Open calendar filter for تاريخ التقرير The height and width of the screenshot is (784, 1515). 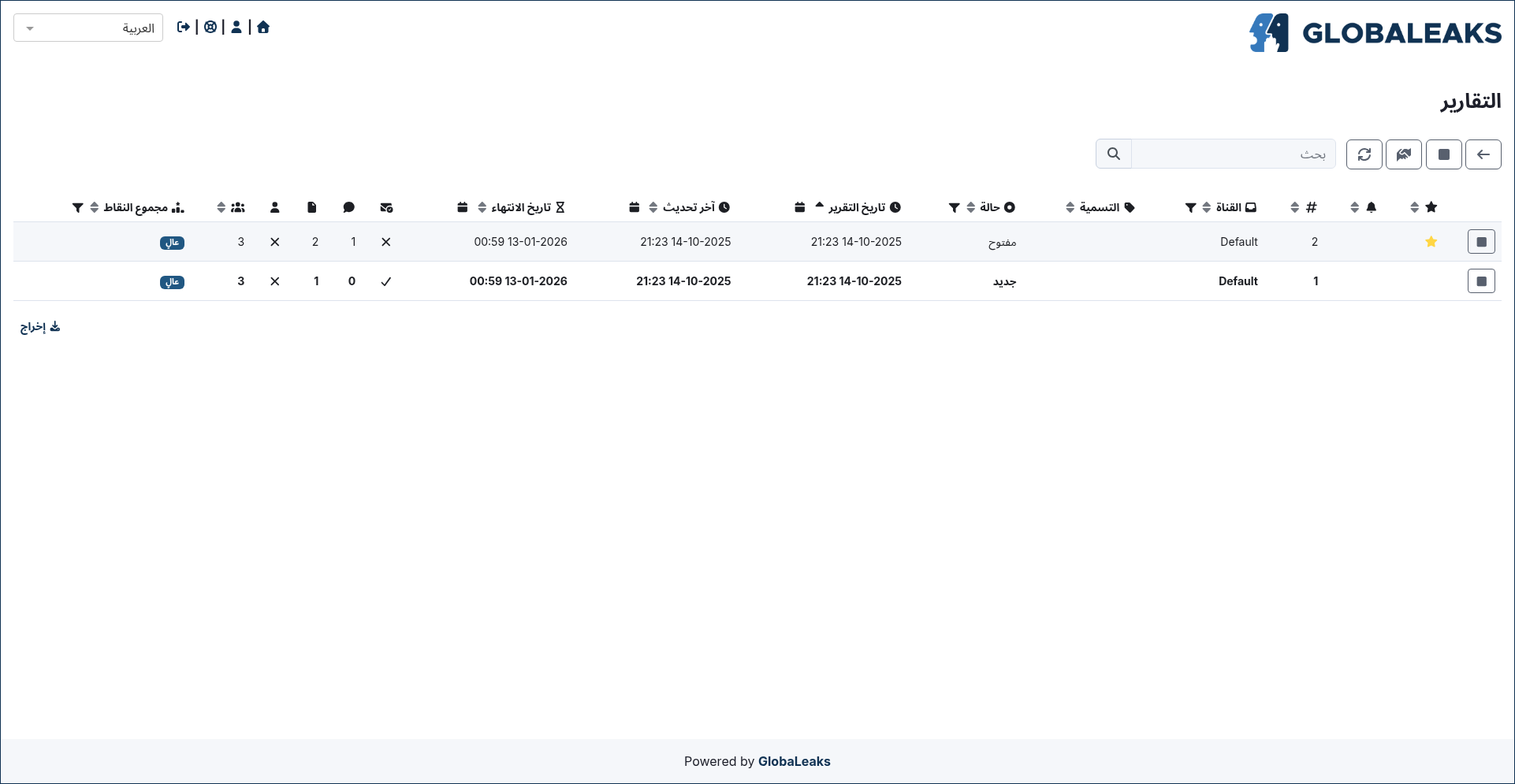(800, 207)
